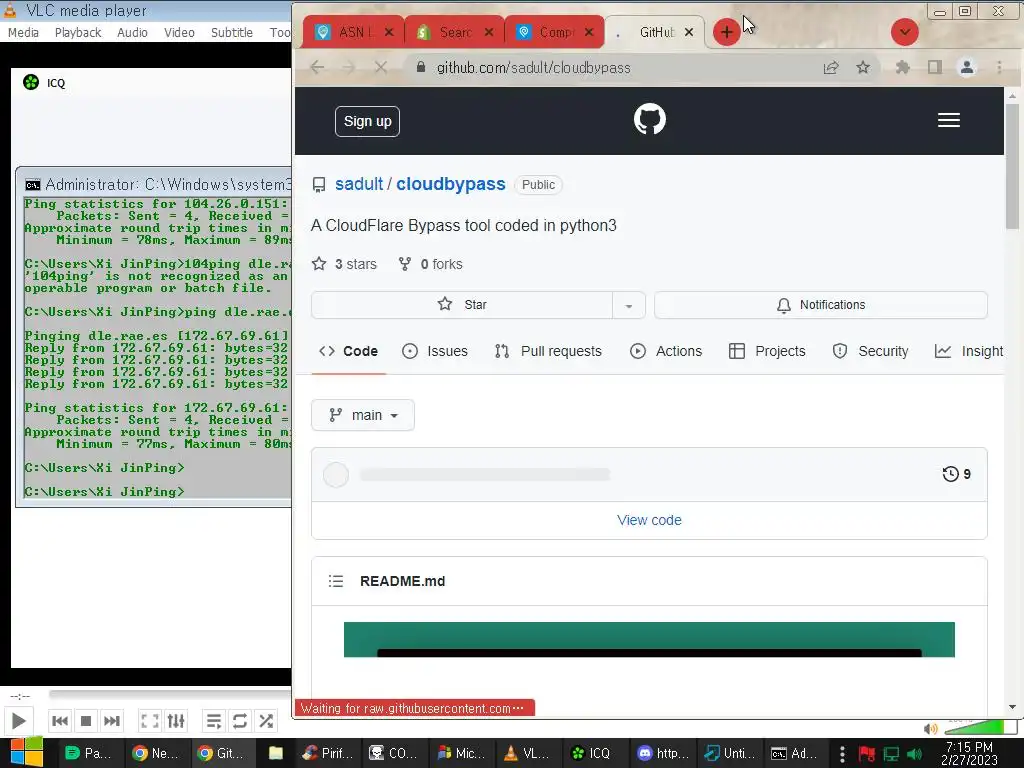Click the github.com address bar URL

pos(534,68)
